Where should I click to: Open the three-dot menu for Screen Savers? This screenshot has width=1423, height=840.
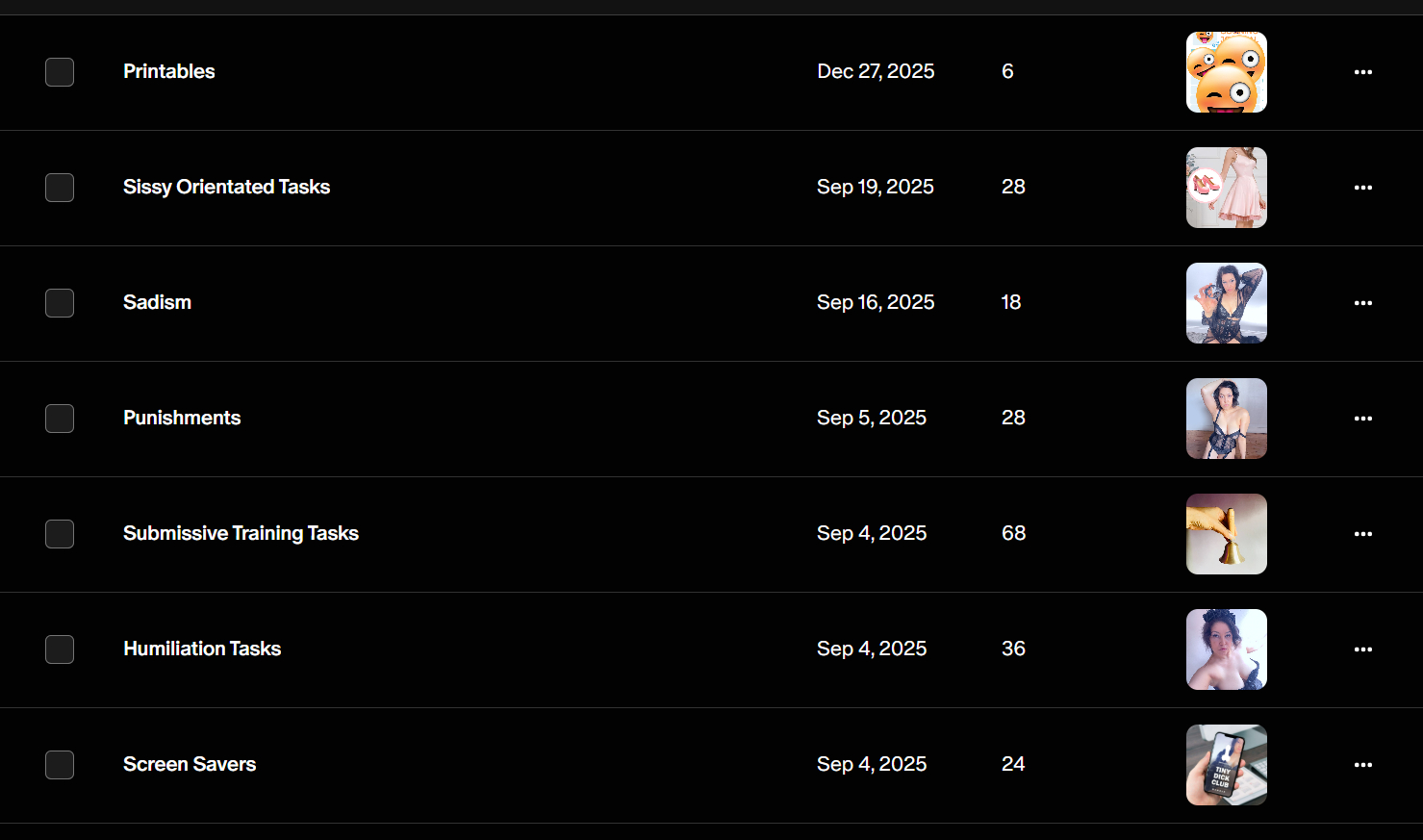tap(1362, 765)
